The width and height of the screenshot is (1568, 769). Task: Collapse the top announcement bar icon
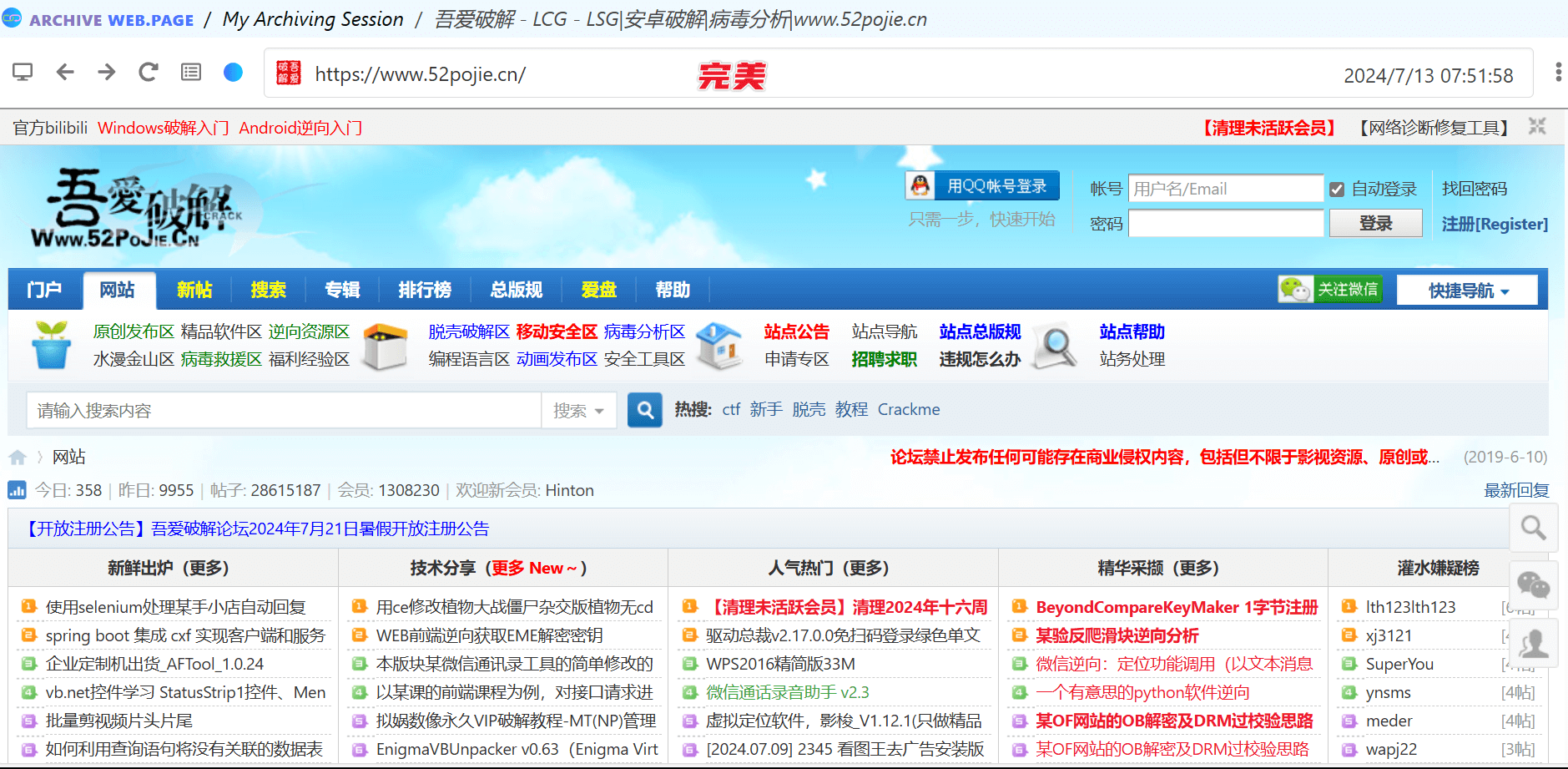pos(1537,127)
